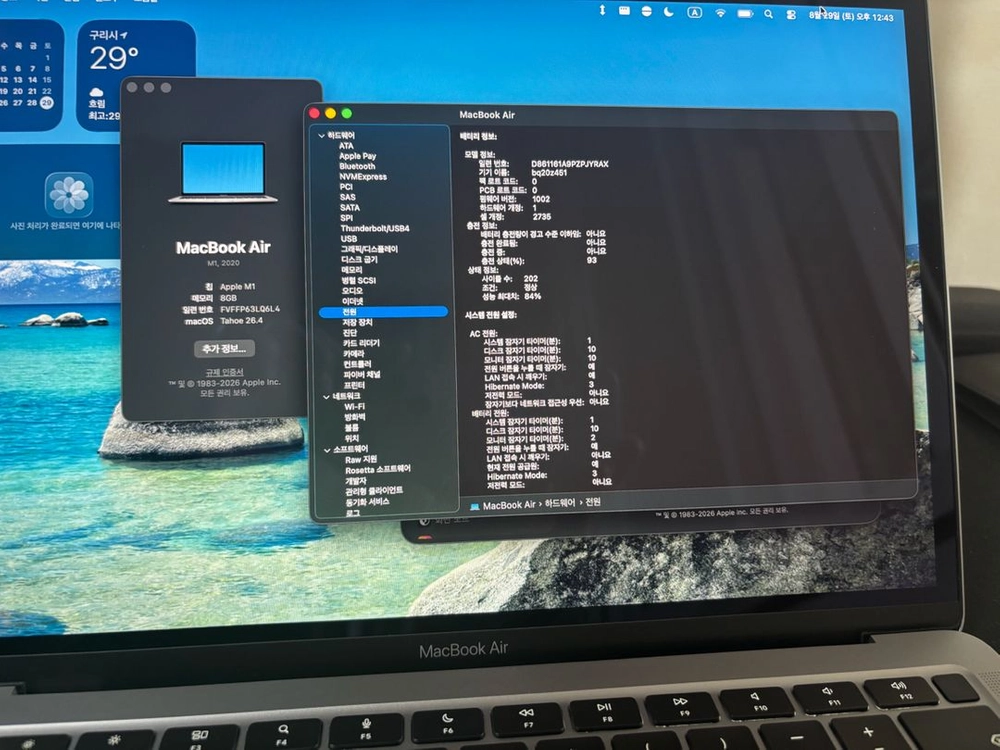Click the cycle count value 202
The height and width of the screenshot is (750, 1000).
coord(531,279)
